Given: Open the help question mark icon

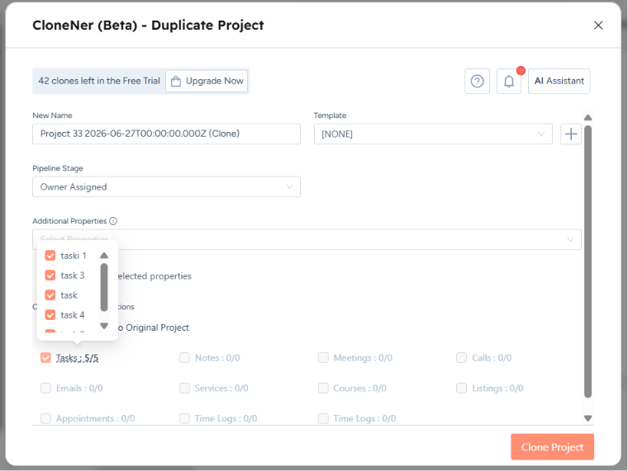Looking at the screenshot, I should pyautogui.click(x=477, y=81).
